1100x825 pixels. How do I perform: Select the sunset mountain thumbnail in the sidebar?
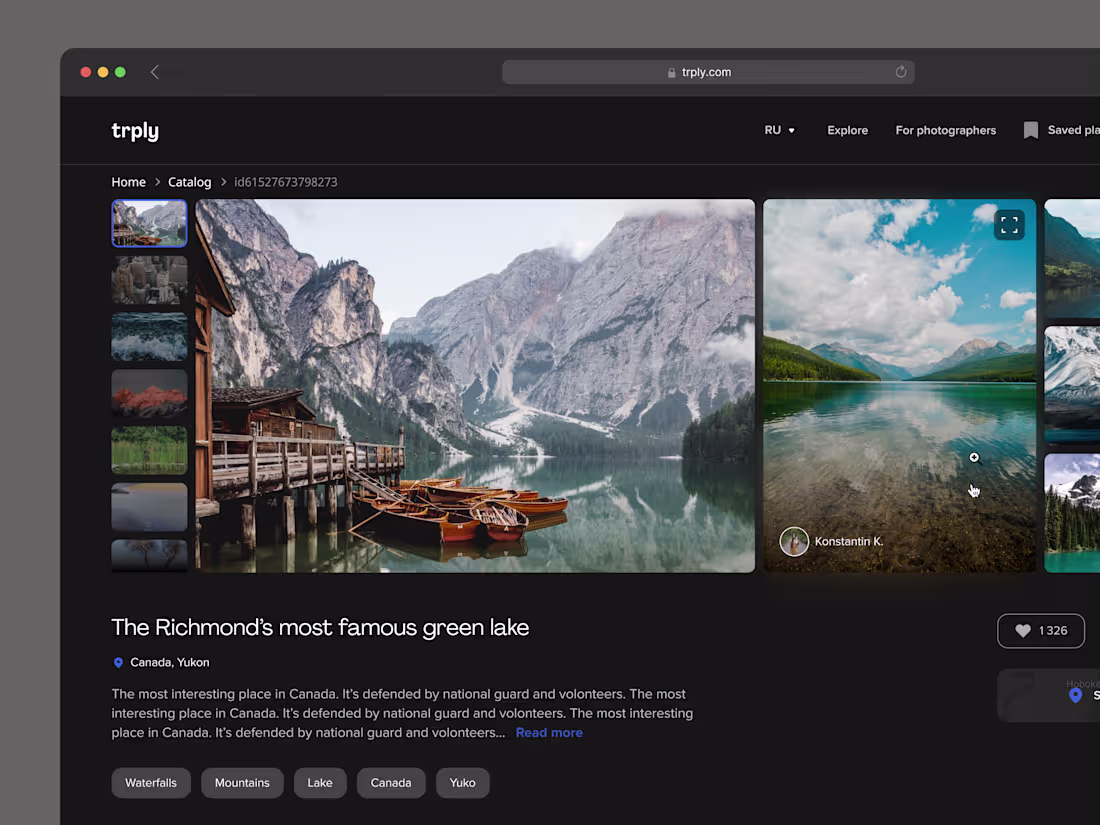[x=149, y=393]
